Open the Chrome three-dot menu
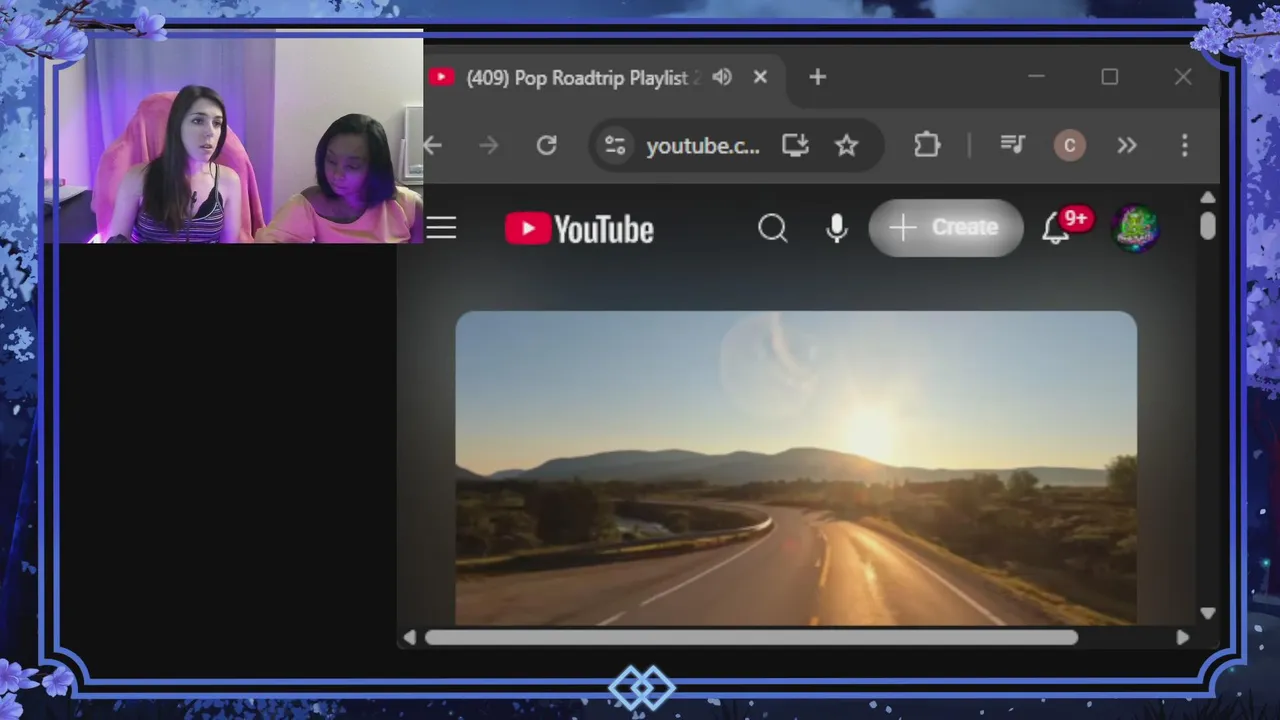The width and height of the screenshot is (1280, 720). click(1185, 146)
